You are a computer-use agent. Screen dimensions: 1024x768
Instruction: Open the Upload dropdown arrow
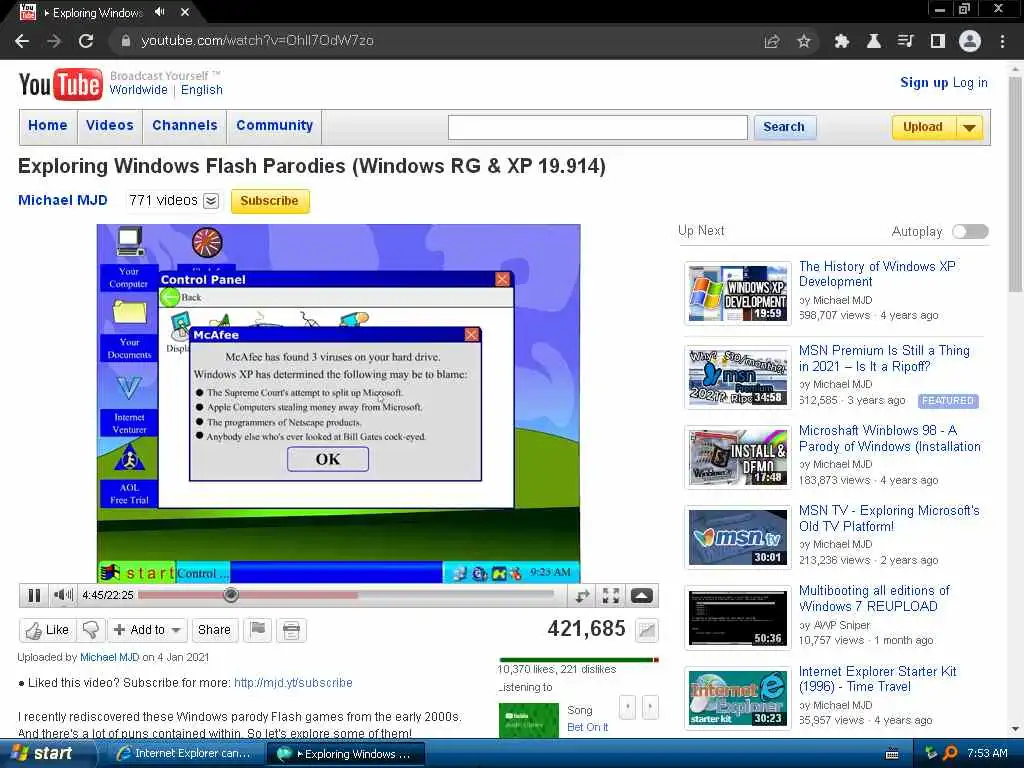[970, 127]
